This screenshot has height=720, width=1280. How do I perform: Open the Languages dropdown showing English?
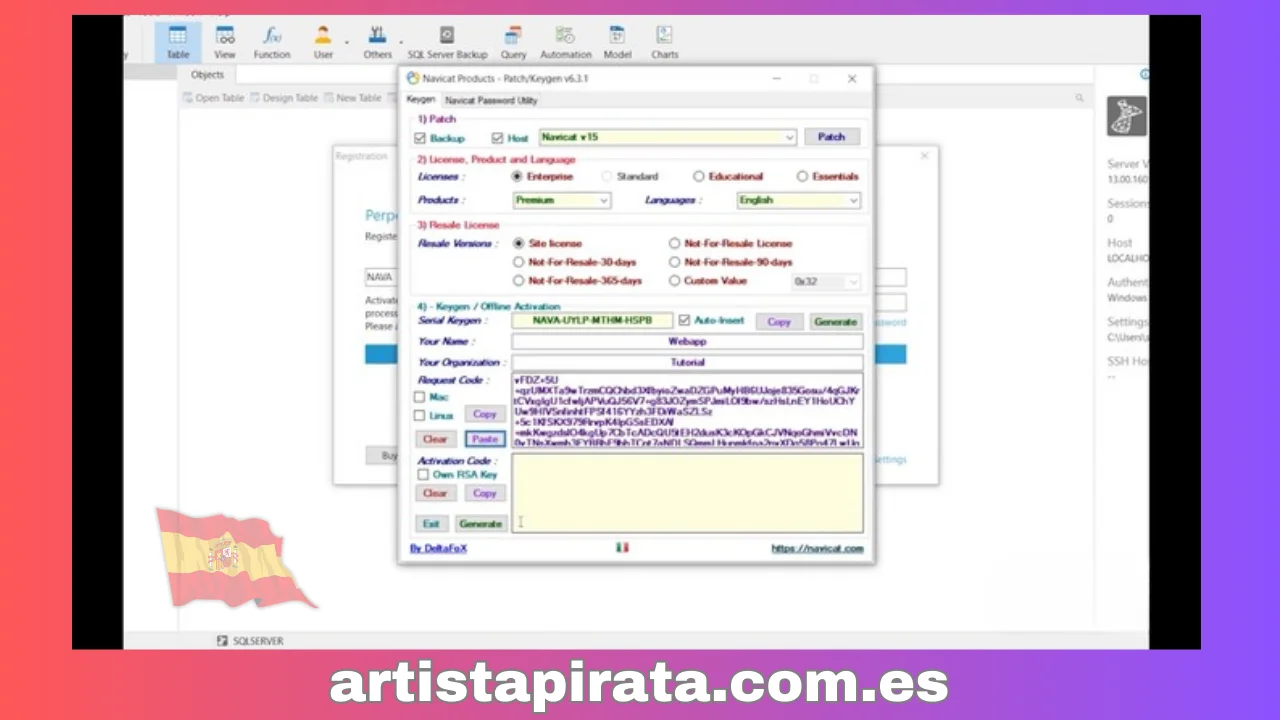point(798,200)
